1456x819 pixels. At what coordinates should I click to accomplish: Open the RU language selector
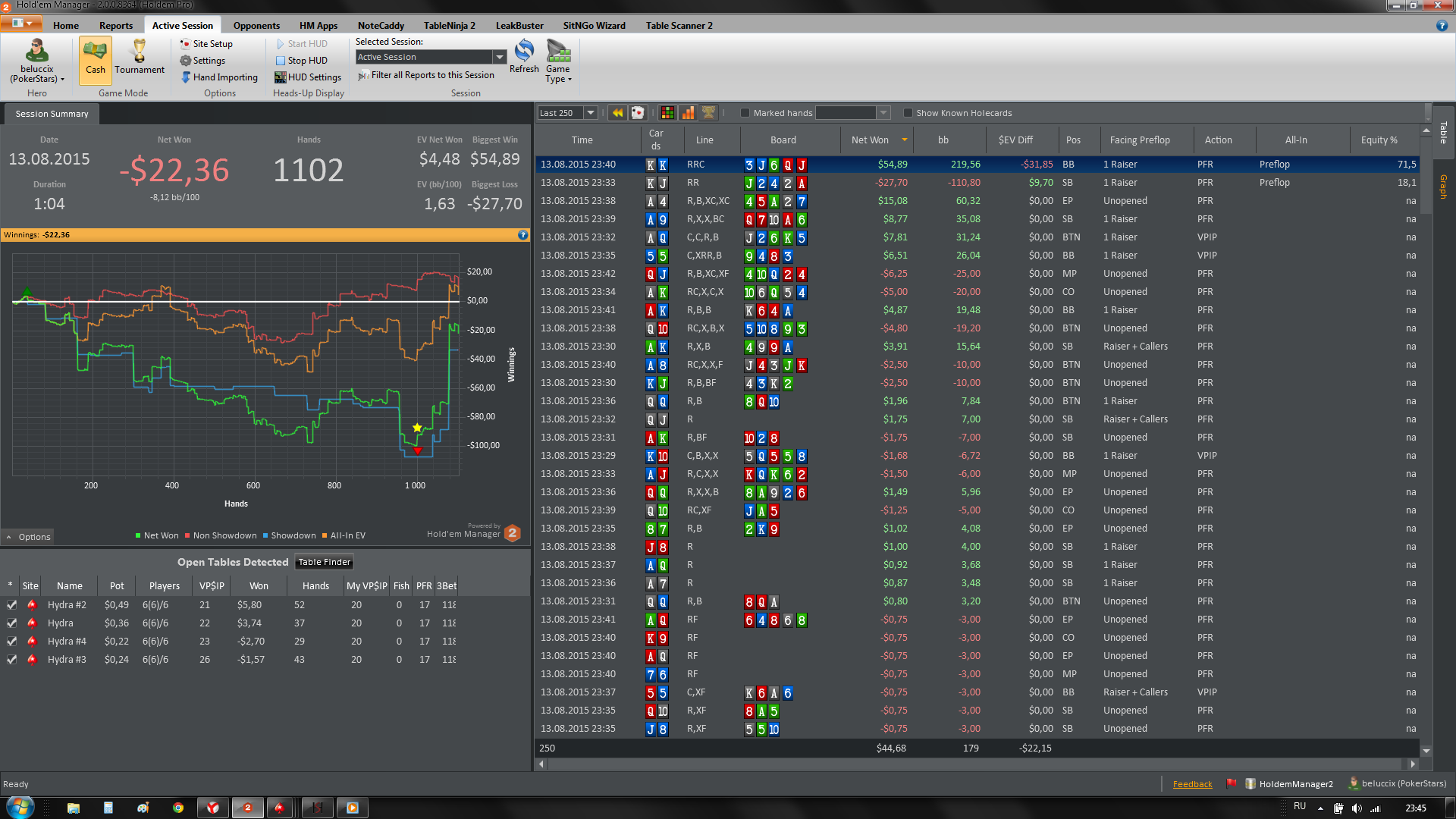tap(1300, 807)
